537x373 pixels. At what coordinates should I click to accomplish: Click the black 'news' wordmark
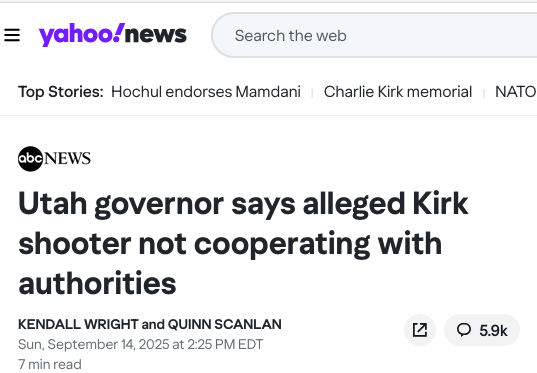pyautogui.click(x=156, y=35)
